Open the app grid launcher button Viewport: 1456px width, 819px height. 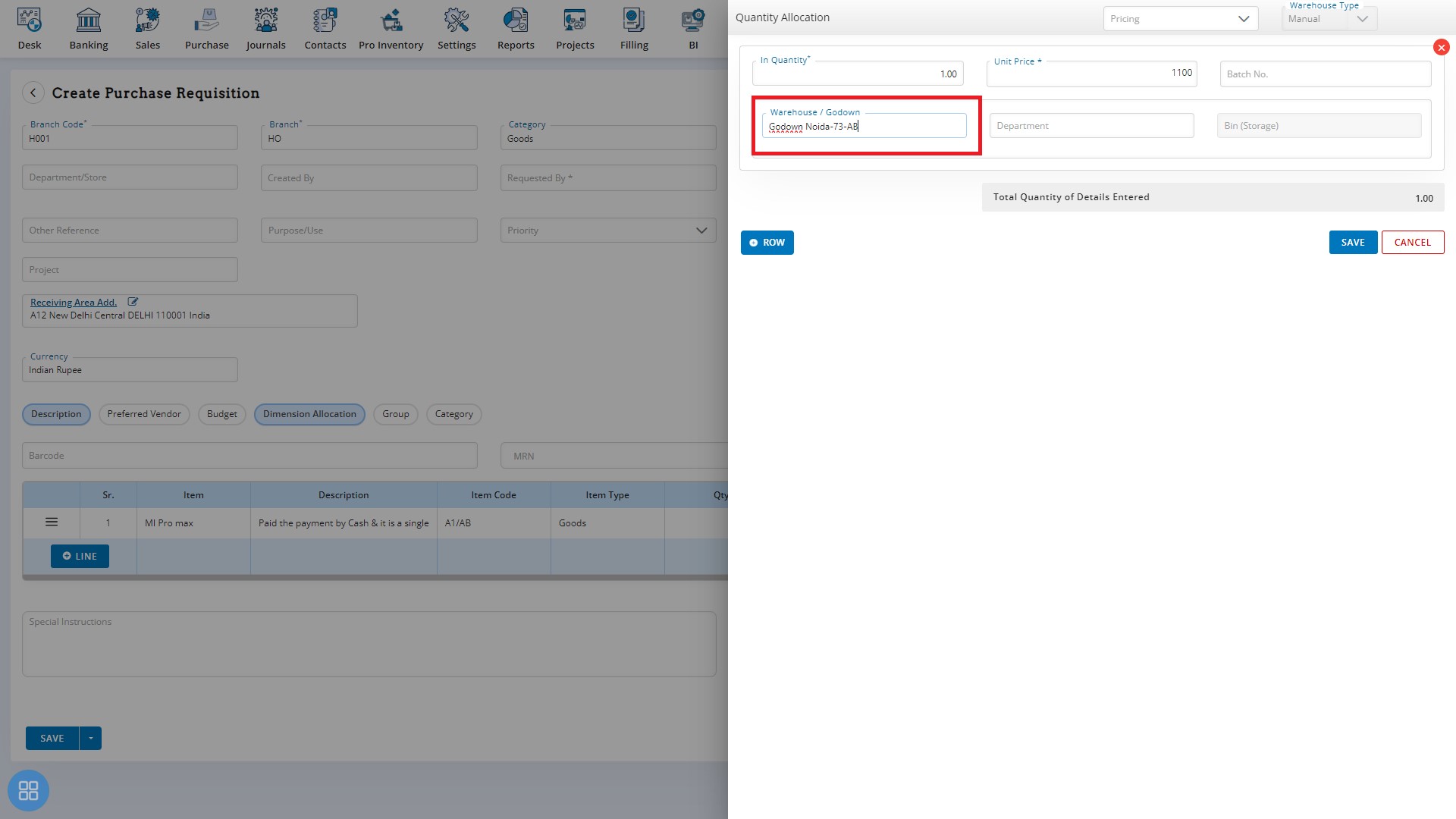click(28, 791)
